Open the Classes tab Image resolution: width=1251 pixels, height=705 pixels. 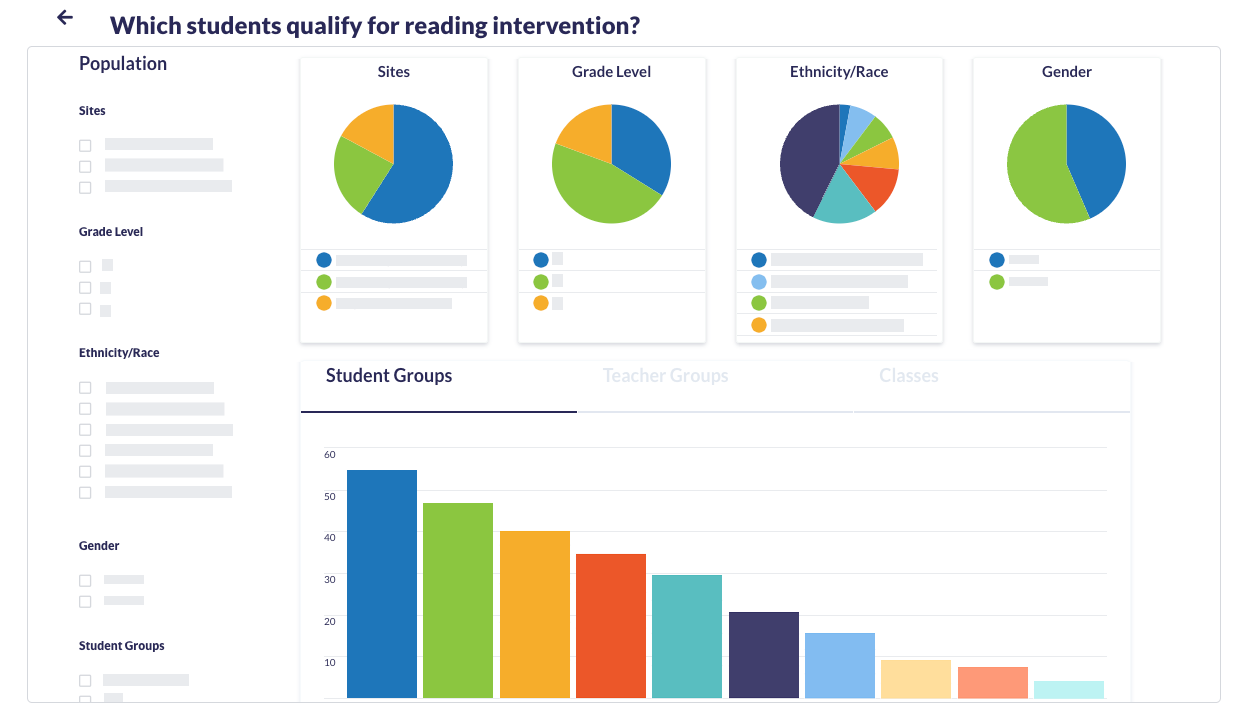(x=908, y=377)
